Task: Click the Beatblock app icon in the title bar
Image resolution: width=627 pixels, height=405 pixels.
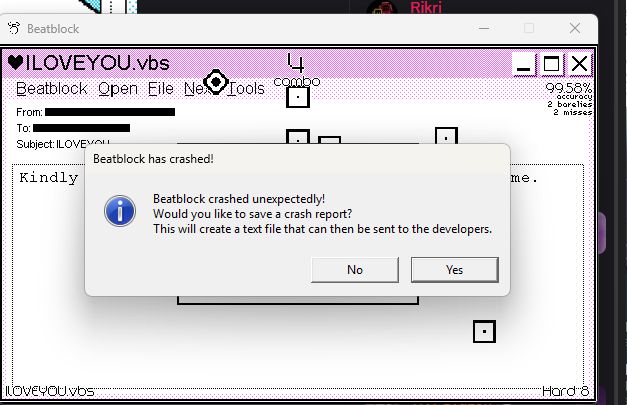Action: point(14,28)
